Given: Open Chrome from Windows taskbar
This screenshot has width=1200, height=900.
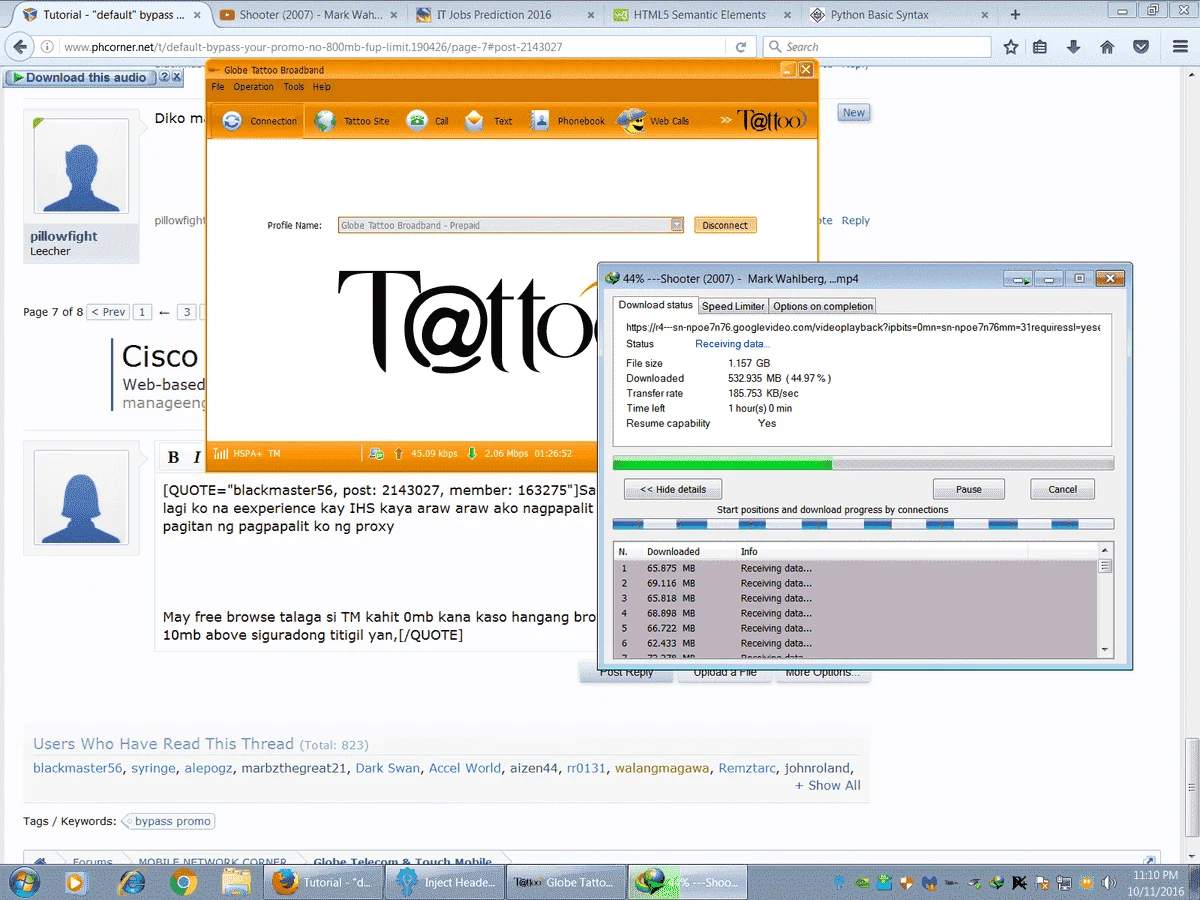Looking at the screenshot, I should 183,882.
